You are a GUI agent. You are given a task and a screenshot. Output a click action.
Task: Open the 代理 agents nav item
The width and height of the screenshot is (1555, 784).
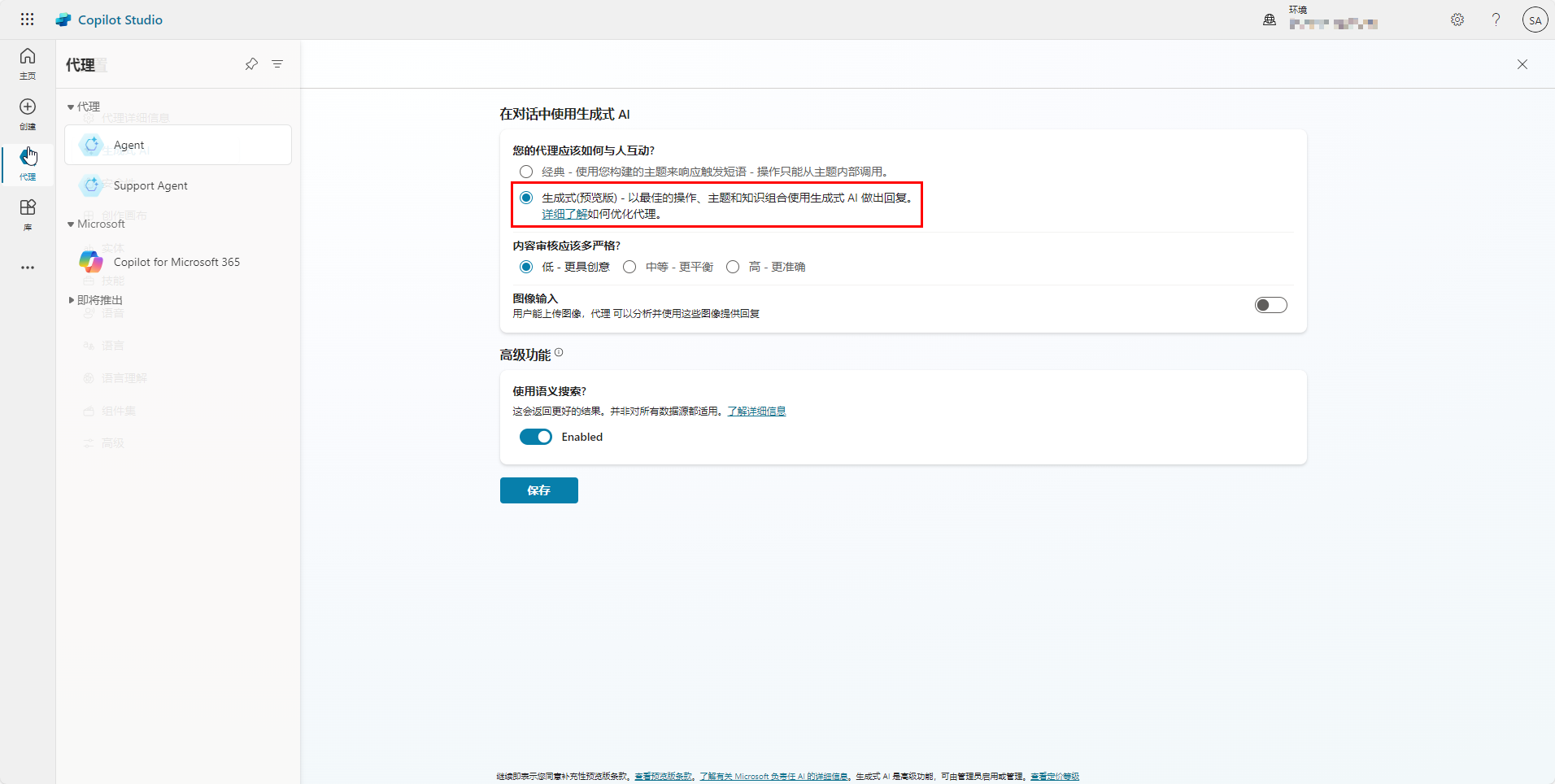[x=28, y=164]
